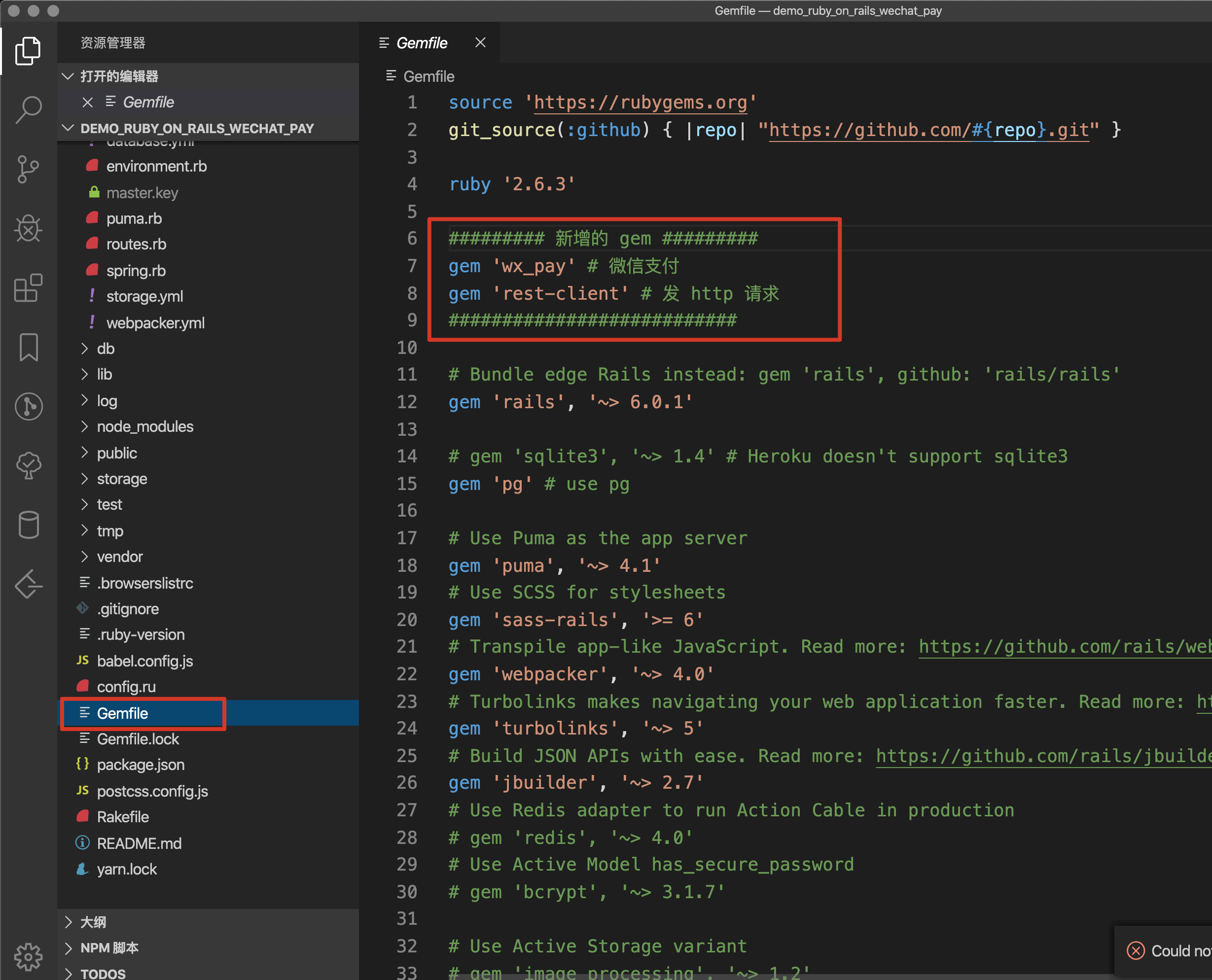Select the Gemfile editor tab
The height and width of the screenshot is (980, 1212).
[x=421, y=43]
